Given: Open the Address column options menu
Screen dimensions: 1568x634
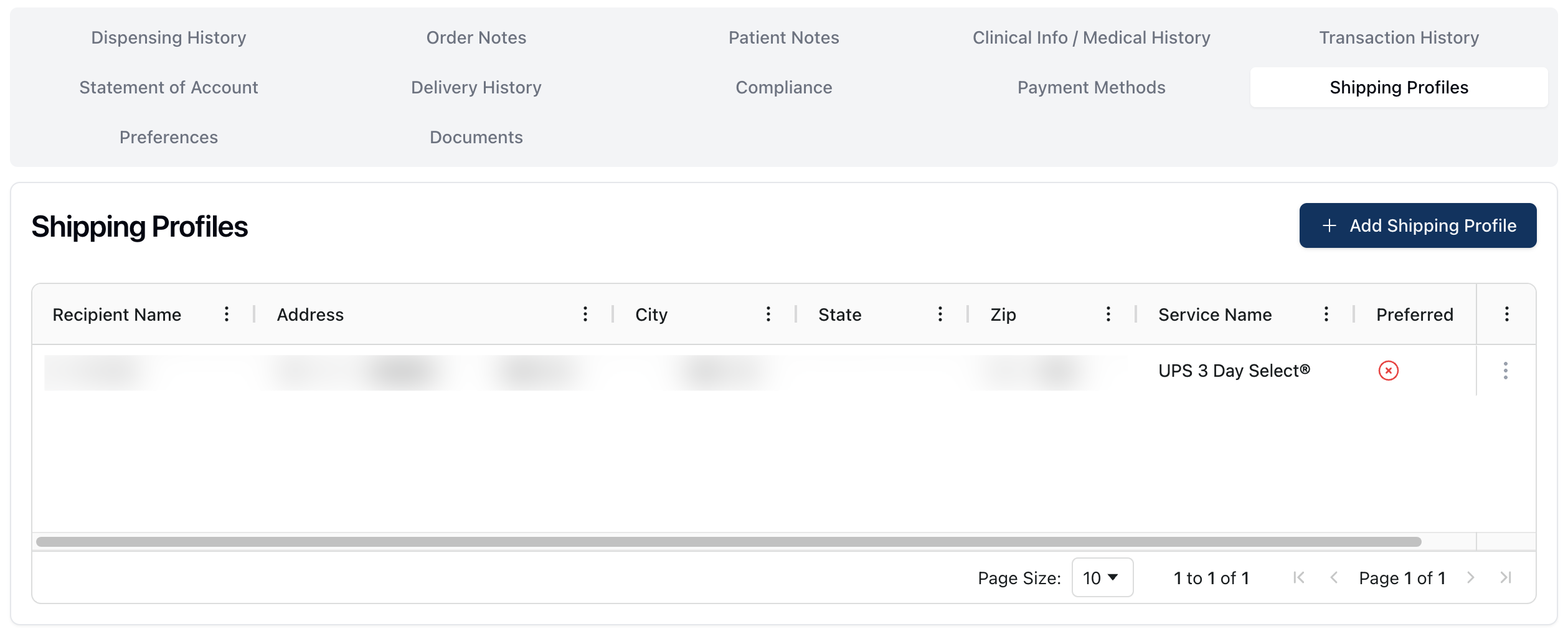Looking at the screenshot, I should [585, 314].
